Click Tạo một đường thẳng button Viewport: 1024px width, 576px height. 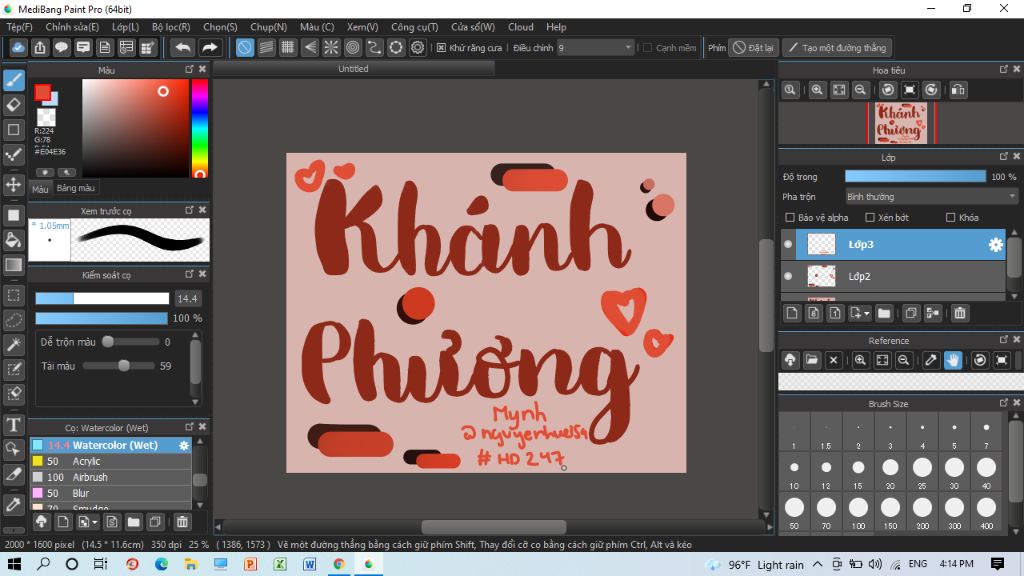point(837,48)
